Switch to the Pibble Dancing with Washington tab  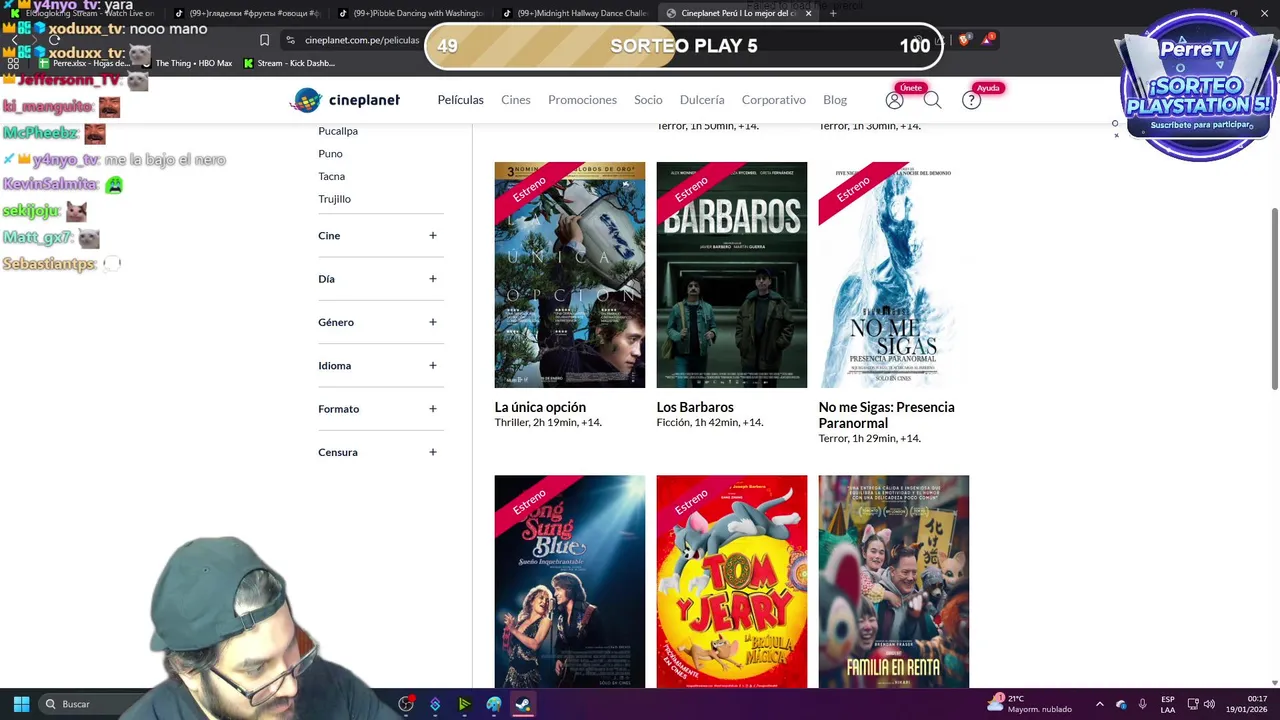[x=410, y=13]
